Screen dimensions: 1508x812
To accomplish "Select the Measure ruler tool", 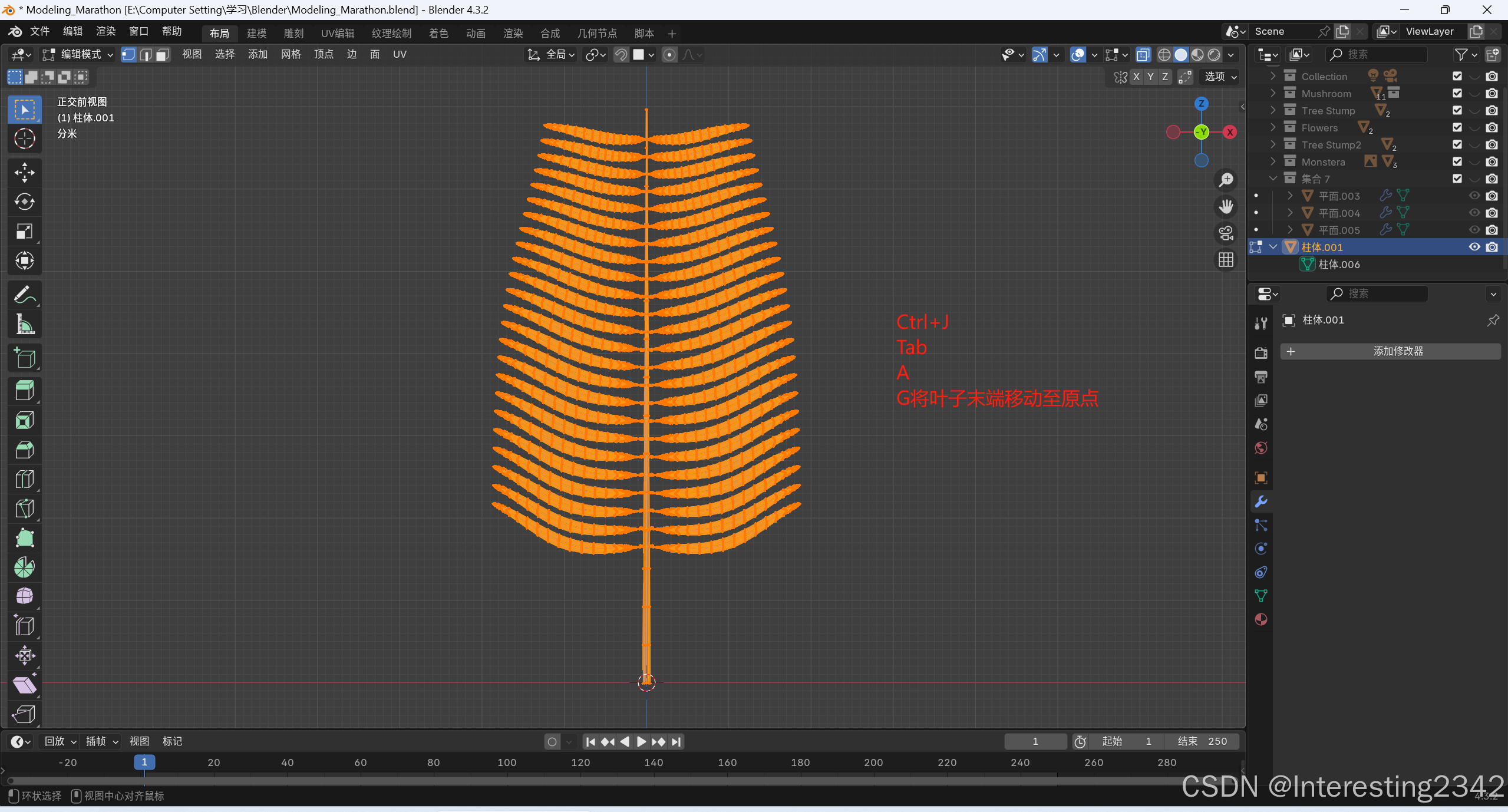I will pyautogui.click(x=24, y=324).
